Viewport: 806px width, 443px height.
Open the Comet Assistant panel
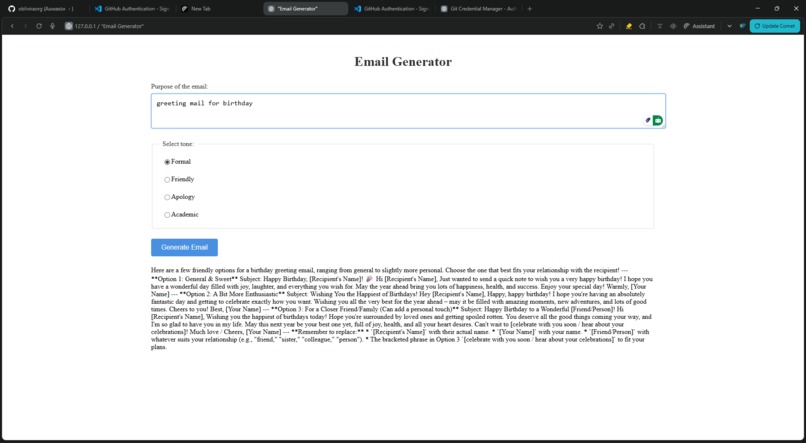699,26
